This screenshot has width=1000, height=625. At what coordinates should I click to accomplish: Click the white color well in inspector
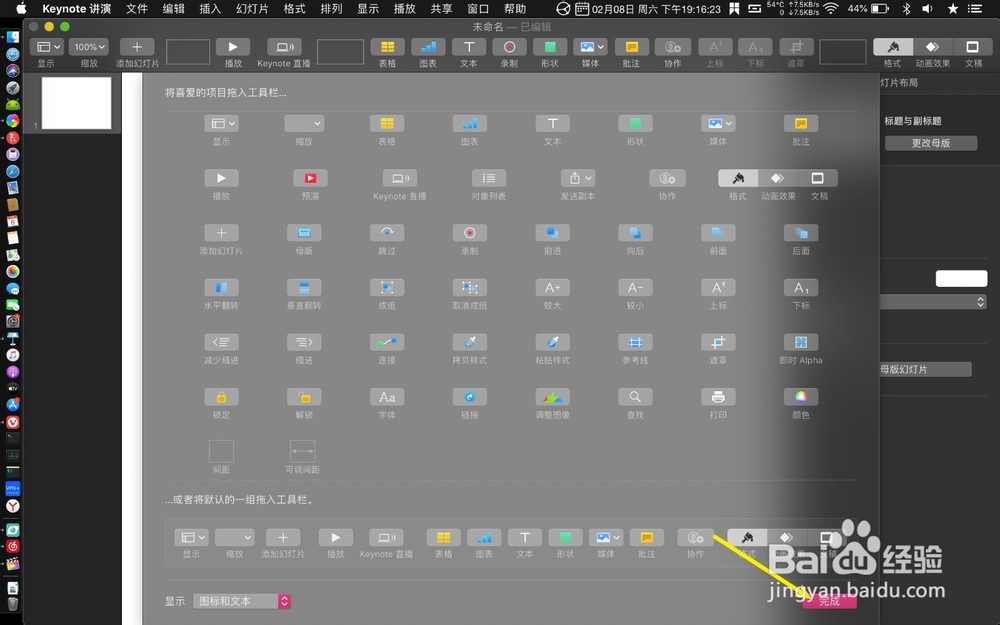pos(961,278)
